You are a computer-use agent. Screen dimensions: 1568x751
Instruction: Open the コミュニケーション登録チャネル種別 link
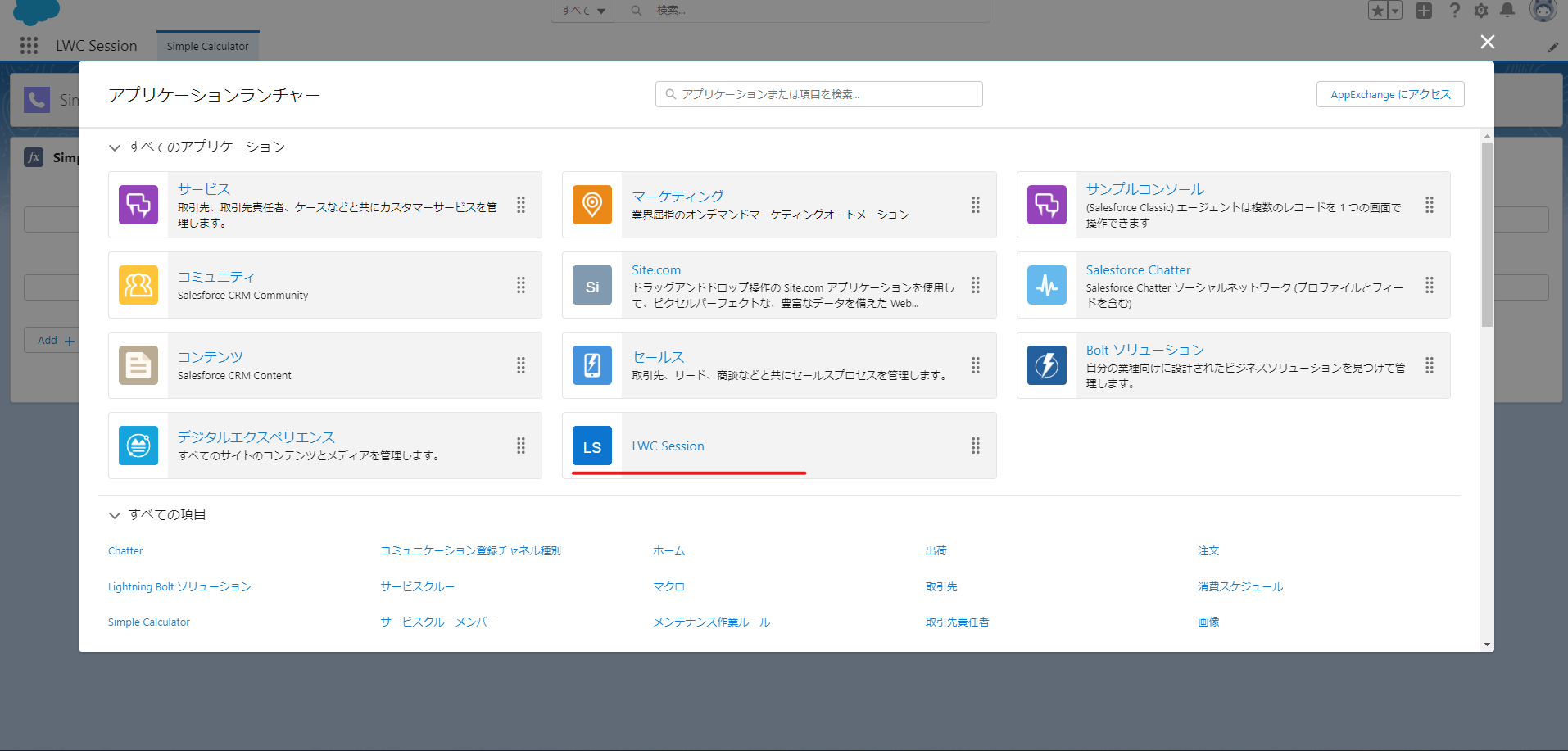coord(470,551)
